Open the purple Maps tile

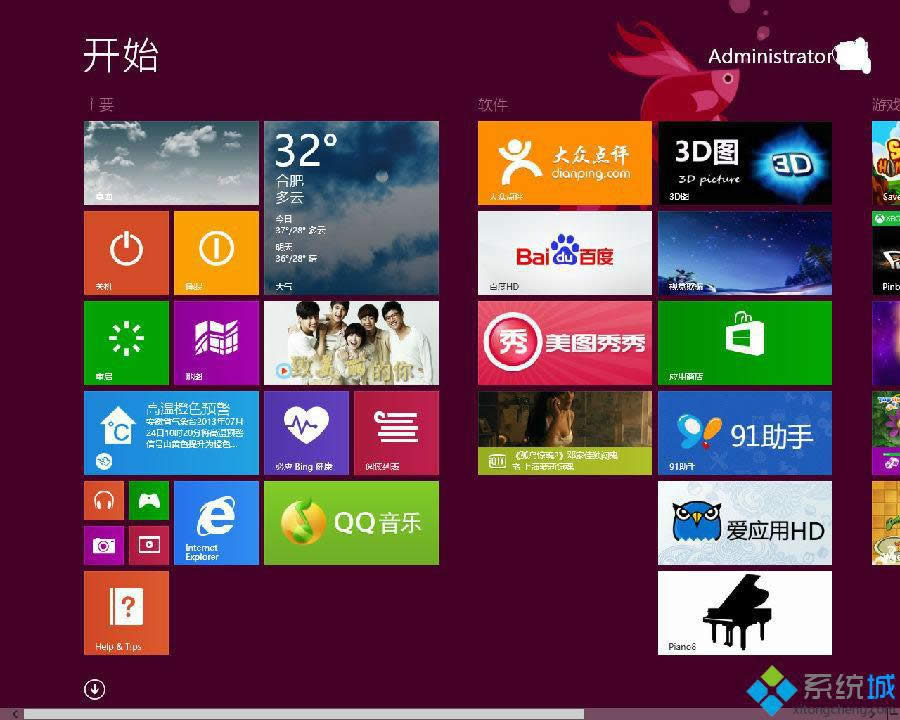[216, 342]
